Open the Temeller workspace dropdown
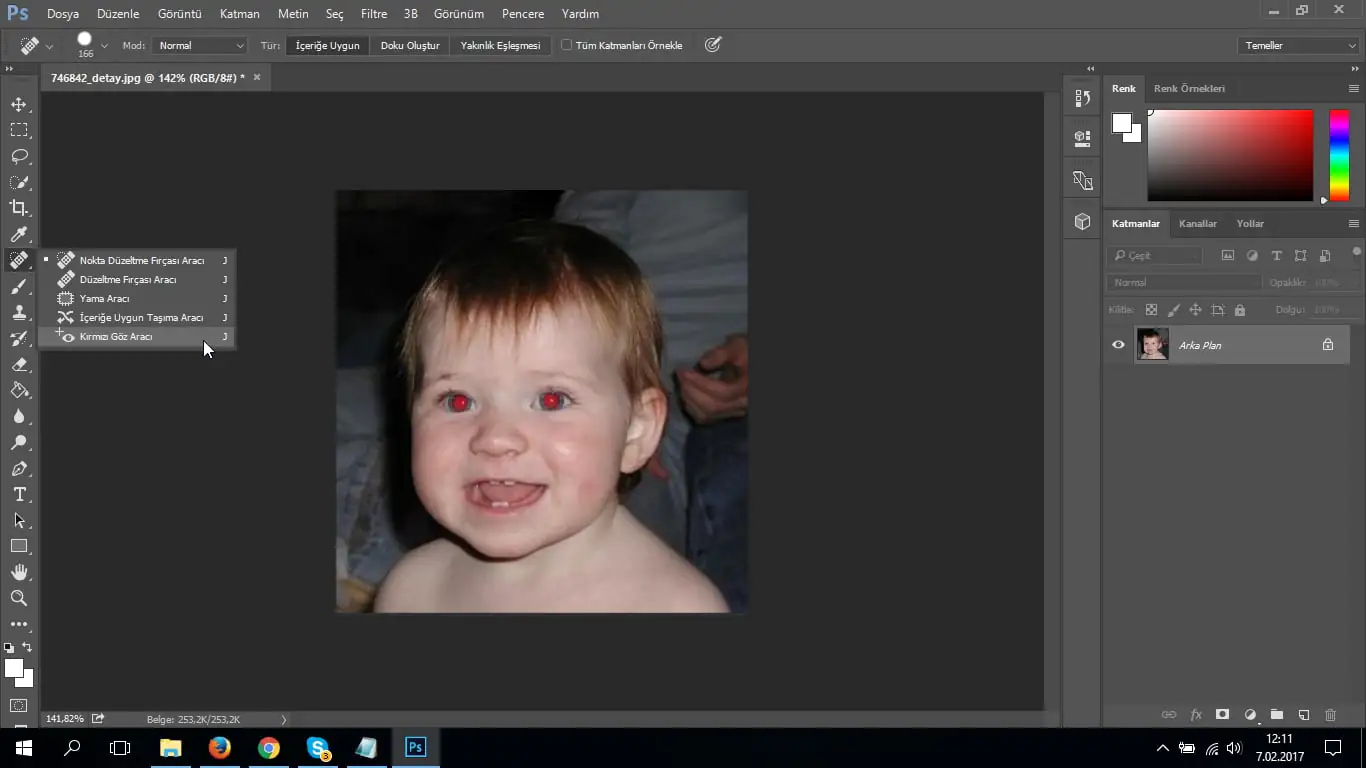The image size is (1366, 768). [x=1297, y=45]
